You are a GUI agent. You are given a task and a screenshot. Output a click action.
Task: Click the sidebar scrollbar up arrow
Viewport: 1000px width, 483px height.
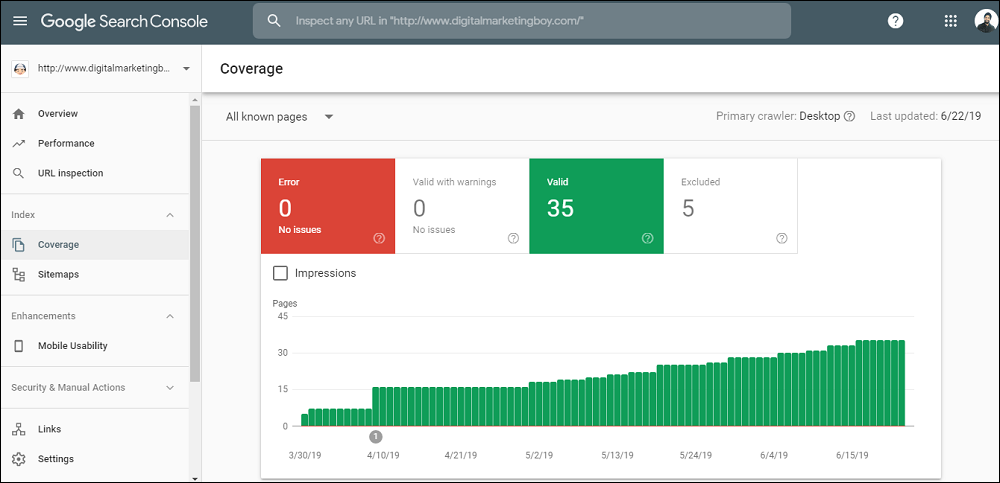coord(195,100)
